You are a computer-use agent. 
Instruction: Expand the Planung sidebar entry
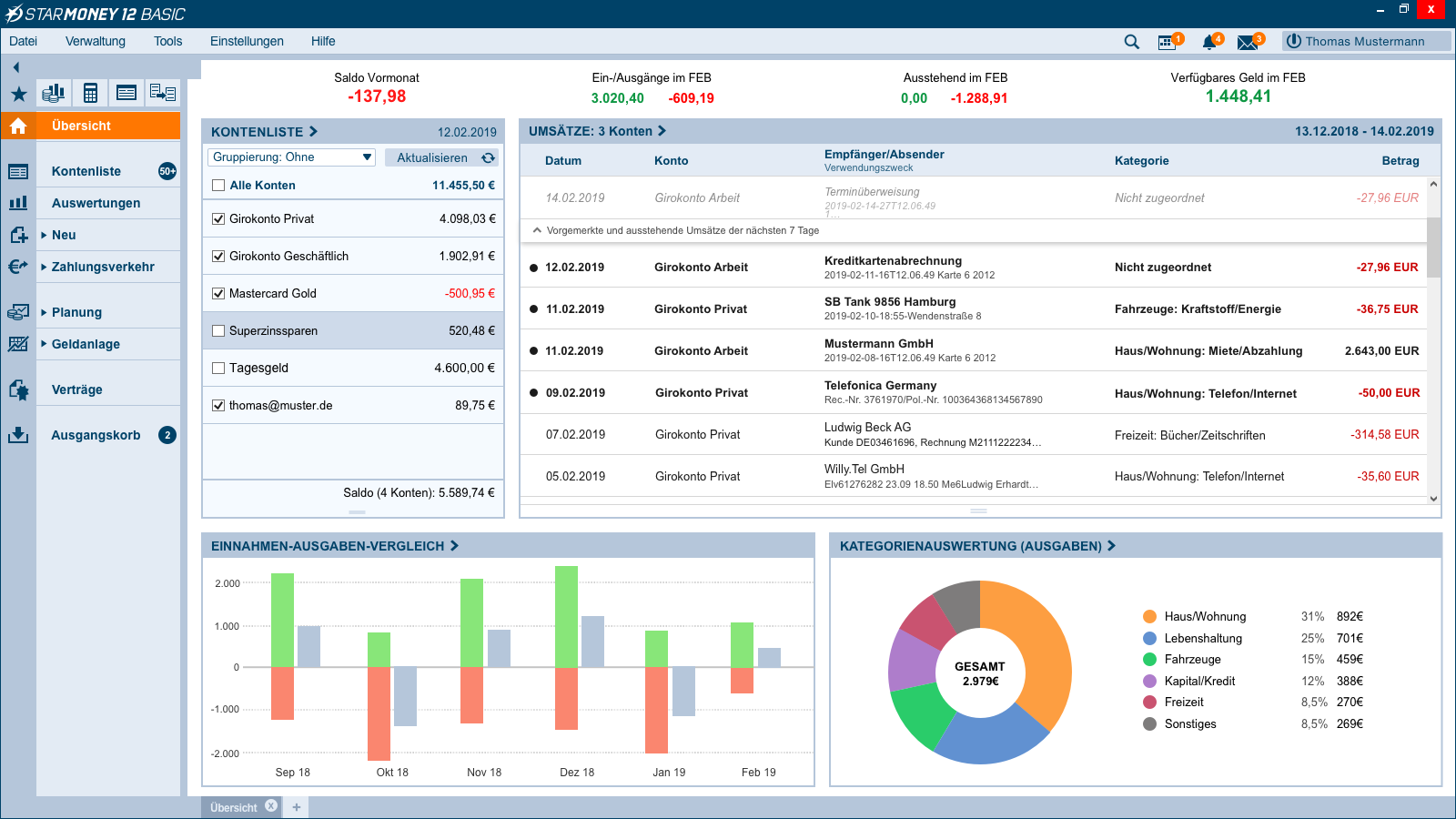(44, 312)
